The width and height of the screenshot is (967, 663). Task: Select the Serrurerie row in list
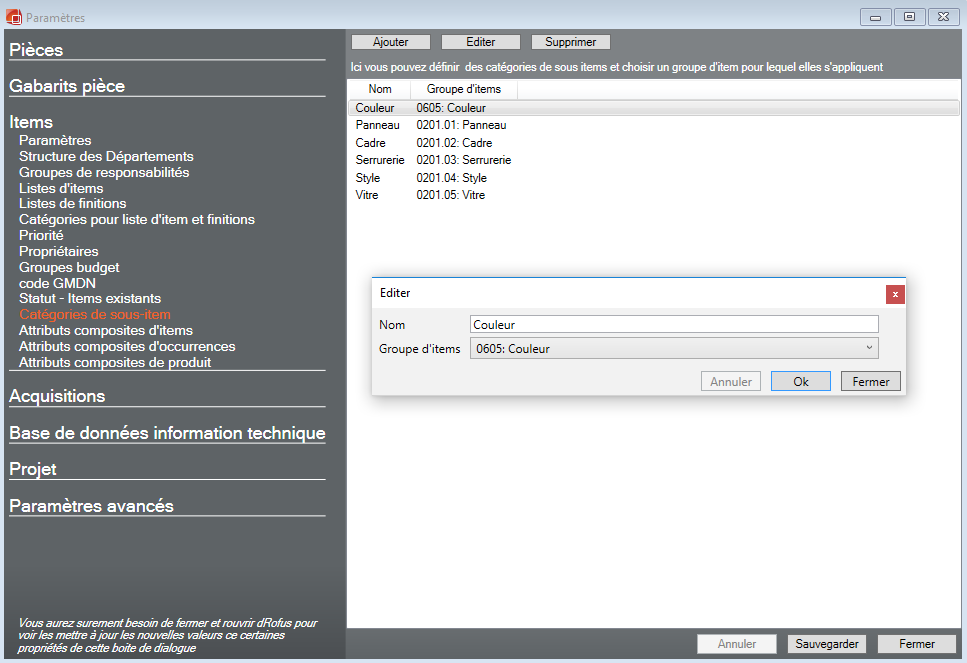[380, 160]
